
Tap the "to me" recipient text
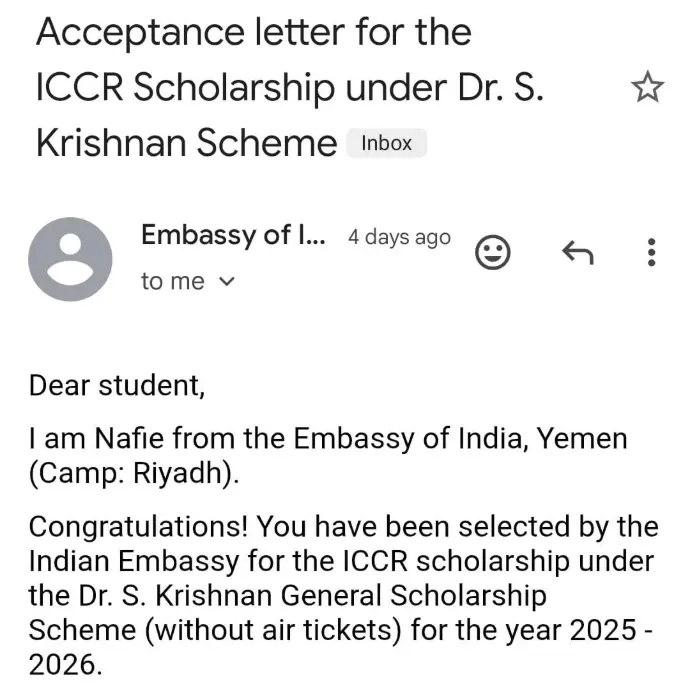(173, 282)
